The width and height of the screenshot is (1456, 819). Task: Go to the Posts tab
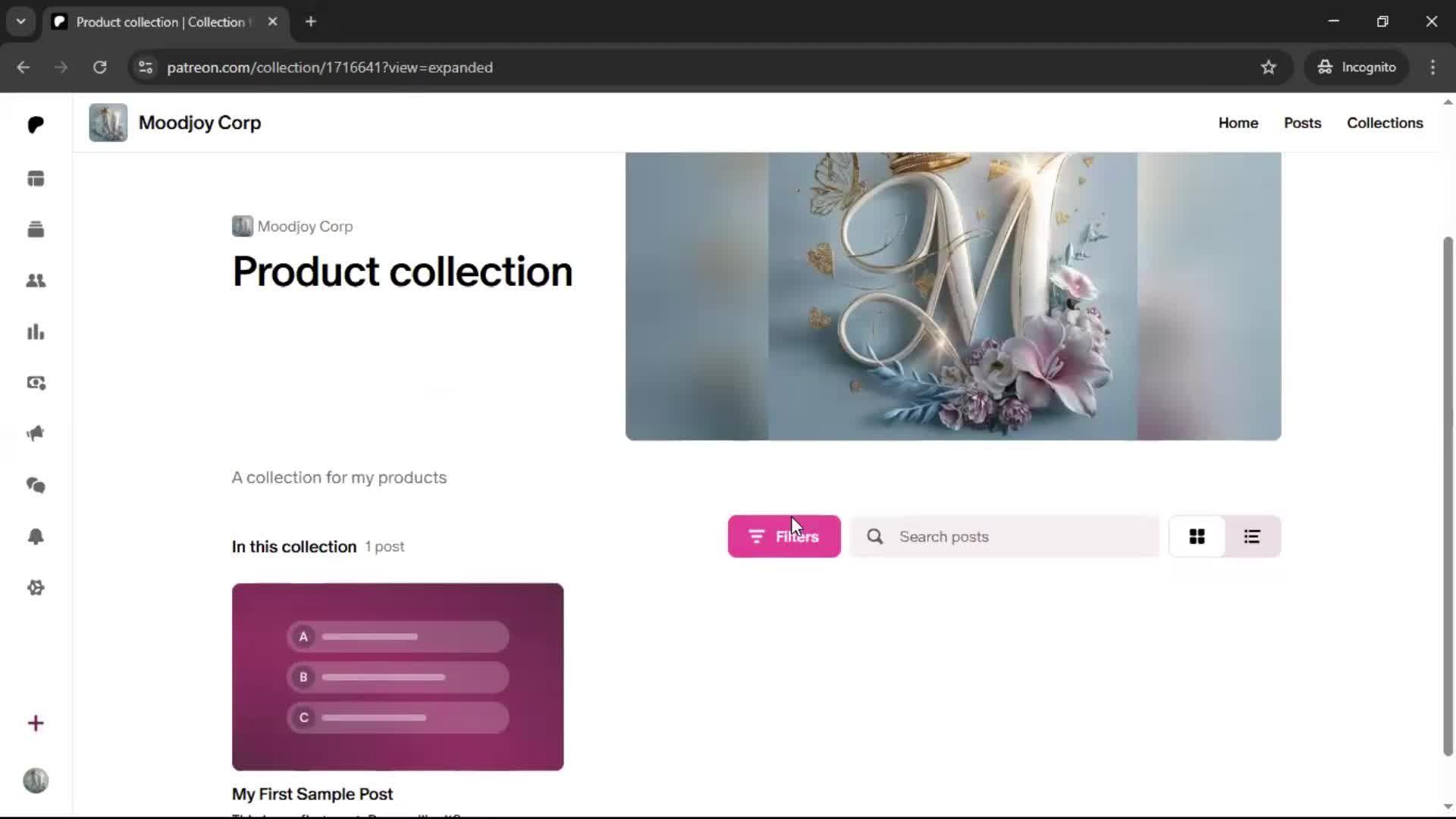tap(1302, 123)
